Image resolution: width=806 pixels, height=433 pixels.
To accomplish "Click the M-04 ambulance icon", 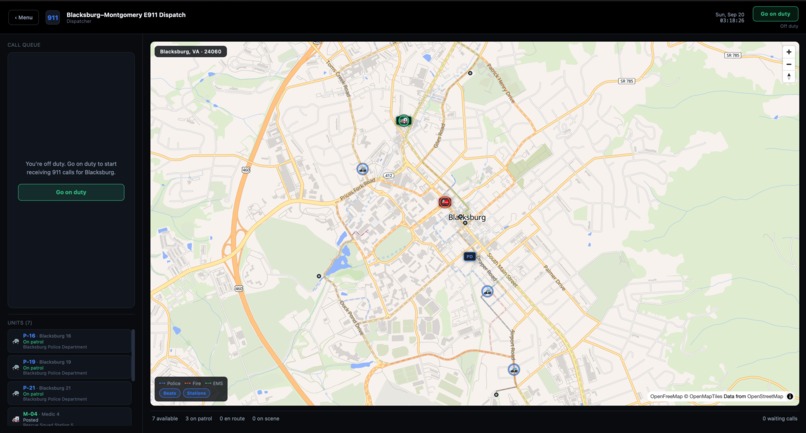I will (x=15, y=419).
